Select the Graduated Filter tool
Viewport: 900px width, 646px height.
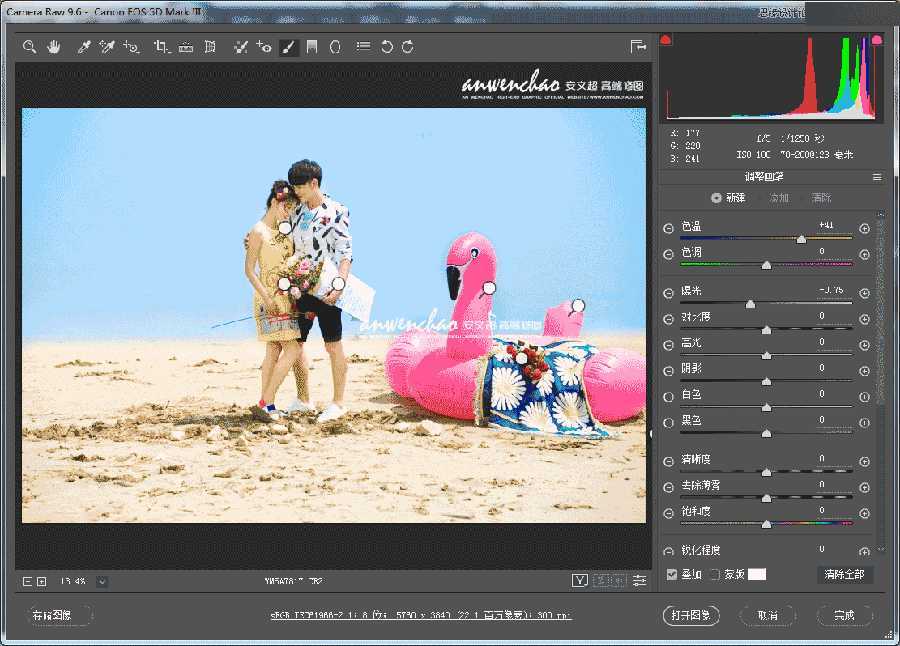click(x=313, y=46)
